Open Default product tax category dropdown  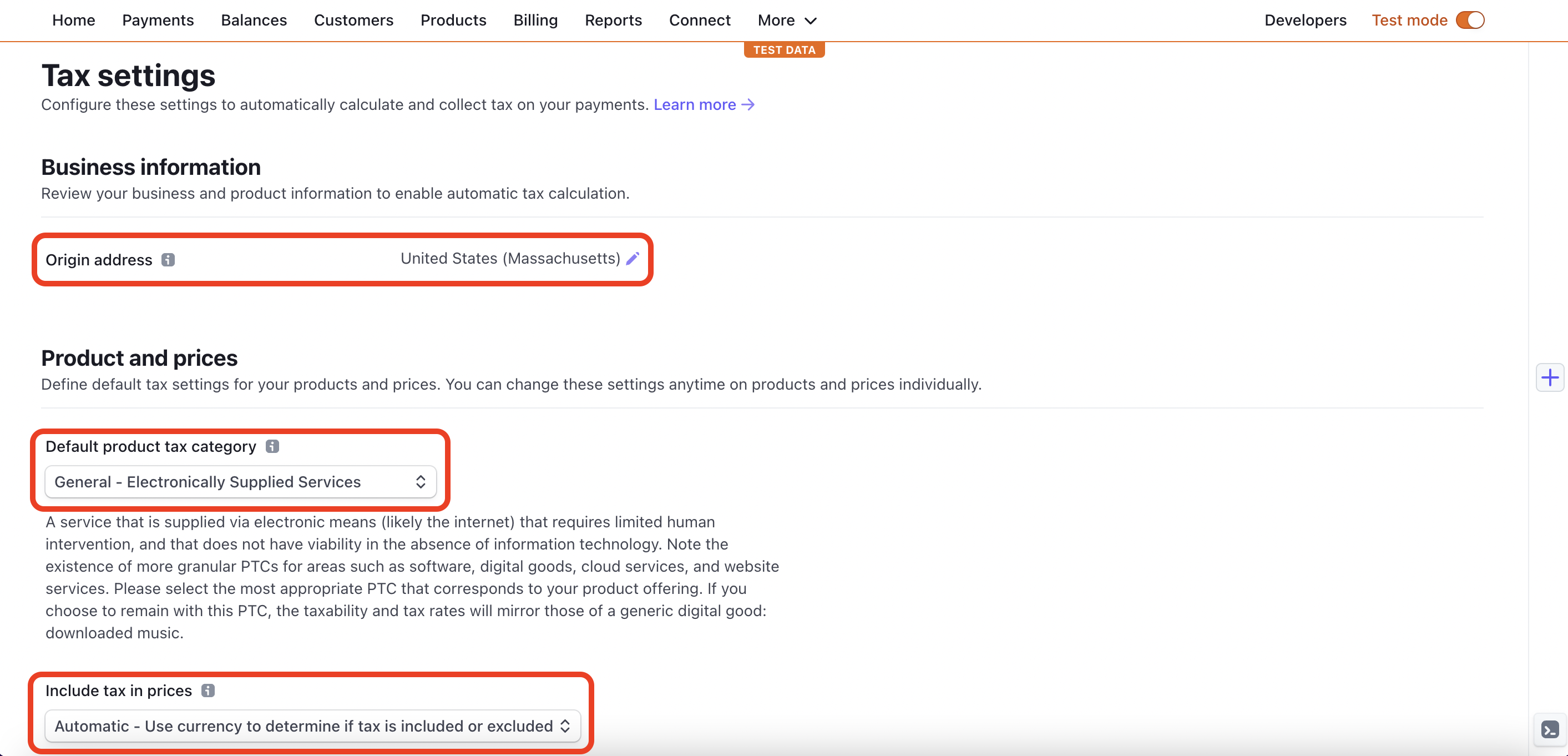tap(240, 481)
